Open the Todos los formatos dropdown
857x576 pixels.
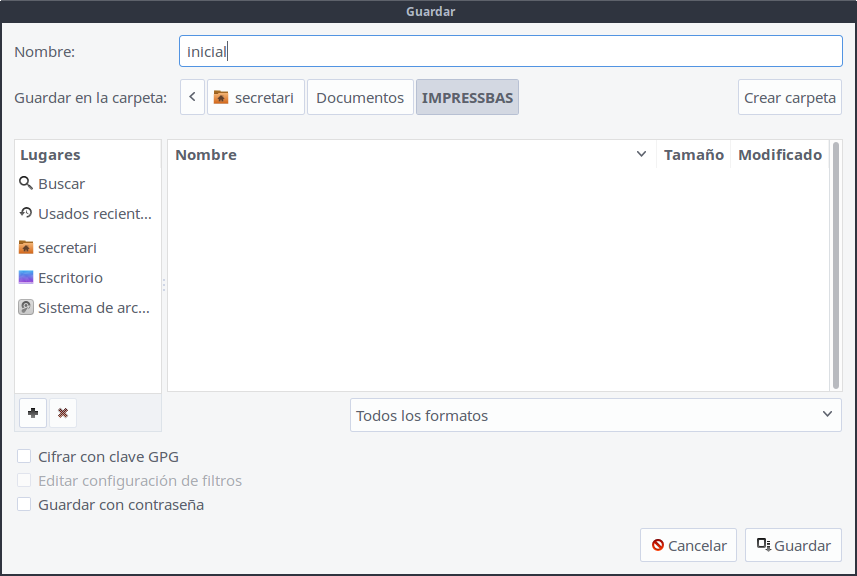click(595, 415)
